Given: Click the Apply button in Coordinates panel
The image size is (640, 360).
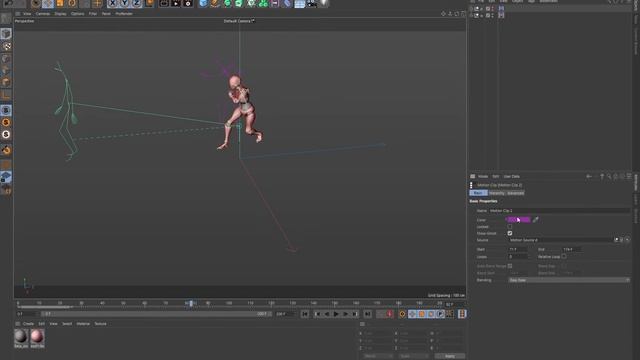Looking at the screenshot, I should click(x=450, y=356).
